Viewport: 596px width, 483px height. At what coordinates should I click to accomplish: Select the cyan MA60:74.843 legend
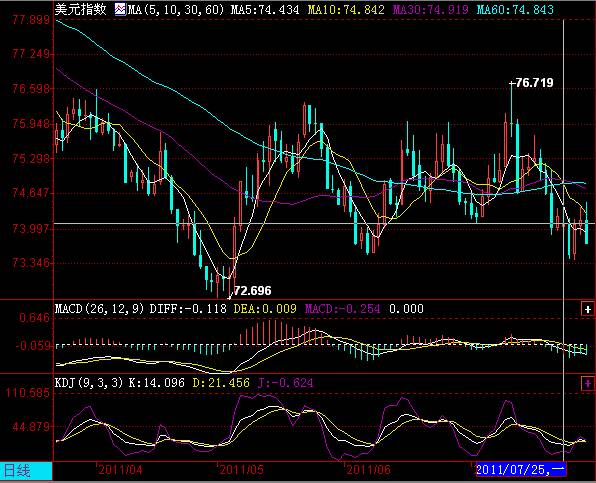click(515, 10)
